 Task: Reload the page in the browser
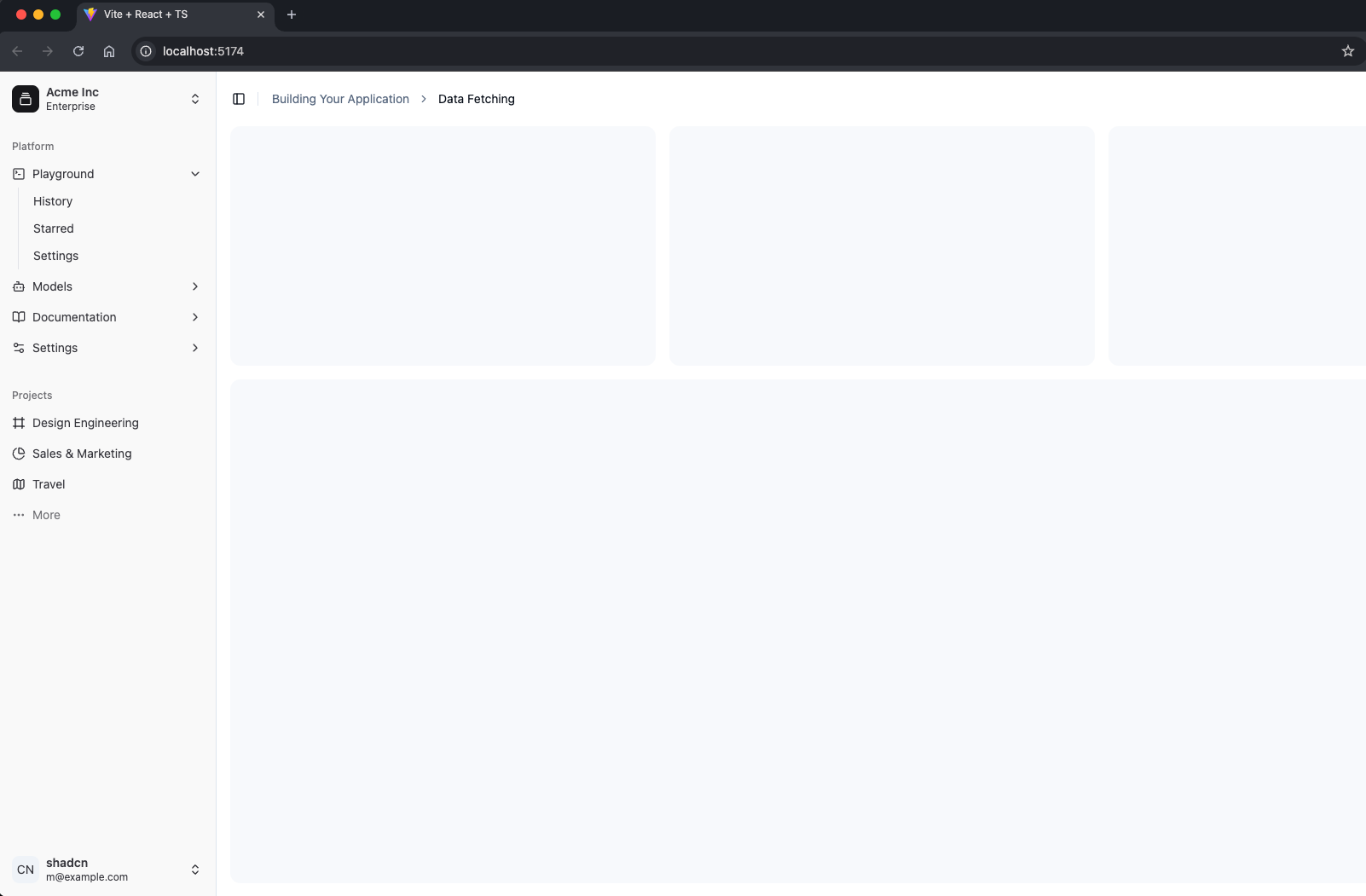click(x=78, y=51)
